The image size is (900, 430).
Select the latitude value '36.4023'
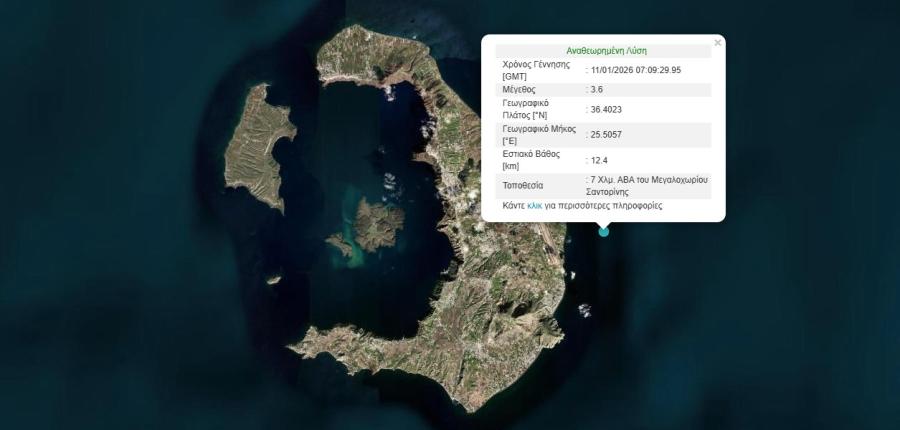(x=606, y=109)
